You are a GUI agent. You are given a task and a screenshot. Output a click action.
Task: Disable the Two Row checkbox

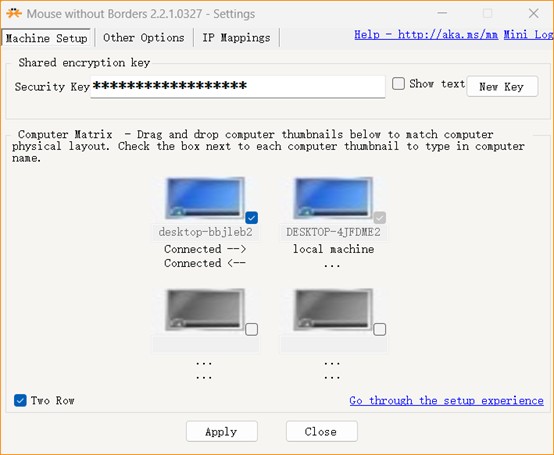click(20, 400)
